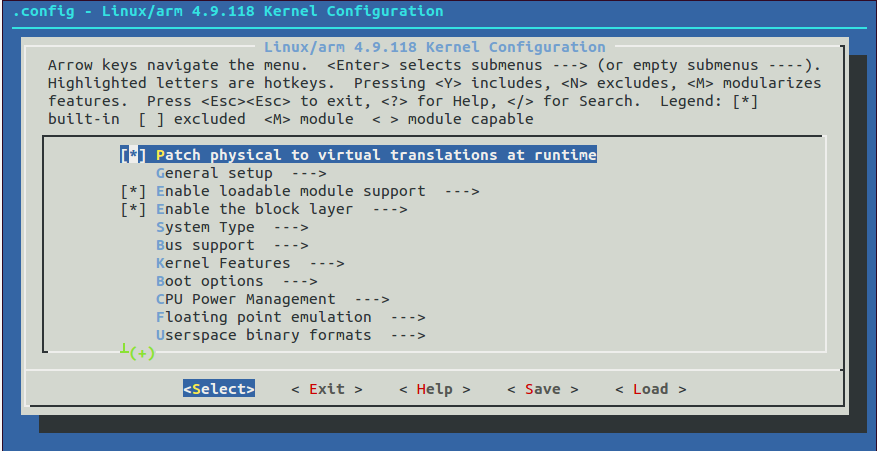Image resolution: width=877 pixels, height=451 pixels.
Task: Open Kernel Features submenu
Action: 250,264
